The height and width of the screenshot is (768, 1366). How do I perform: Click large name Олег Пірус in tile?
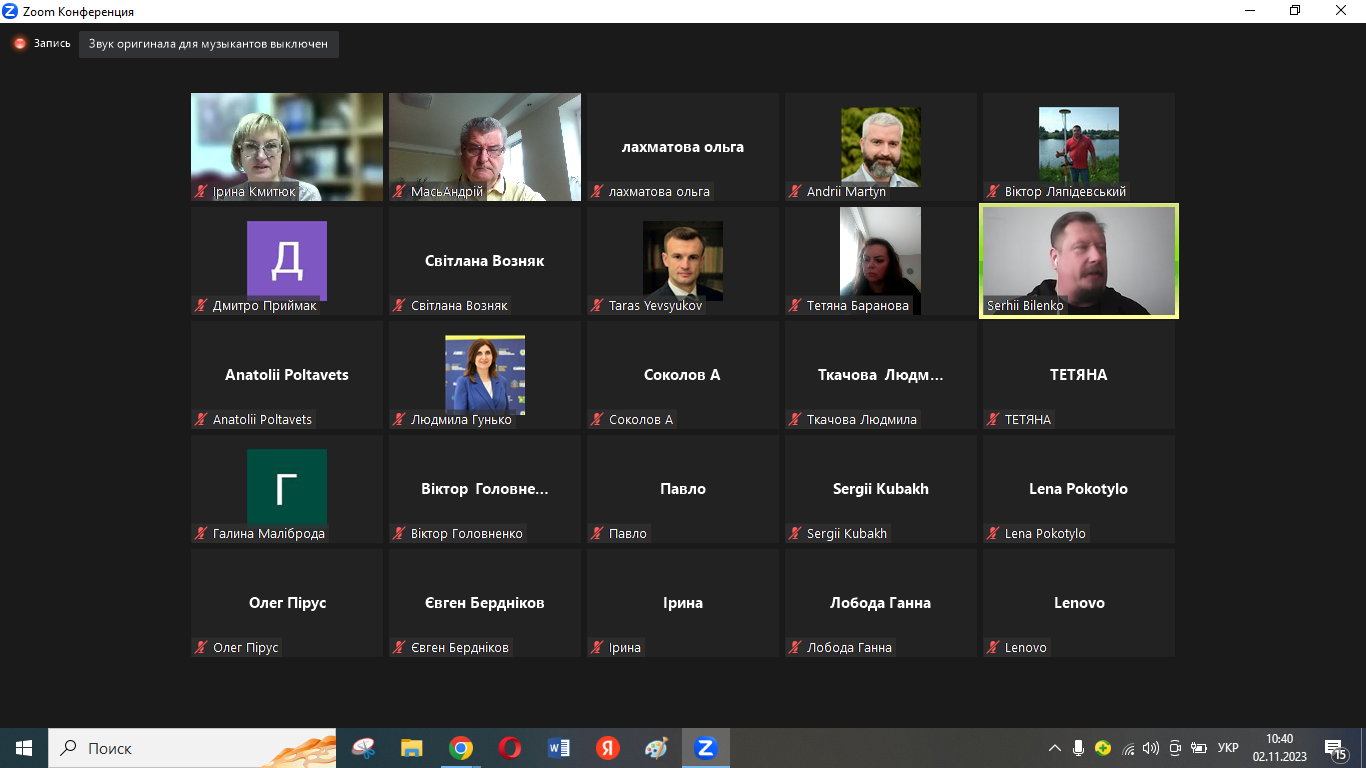[287, 603]
